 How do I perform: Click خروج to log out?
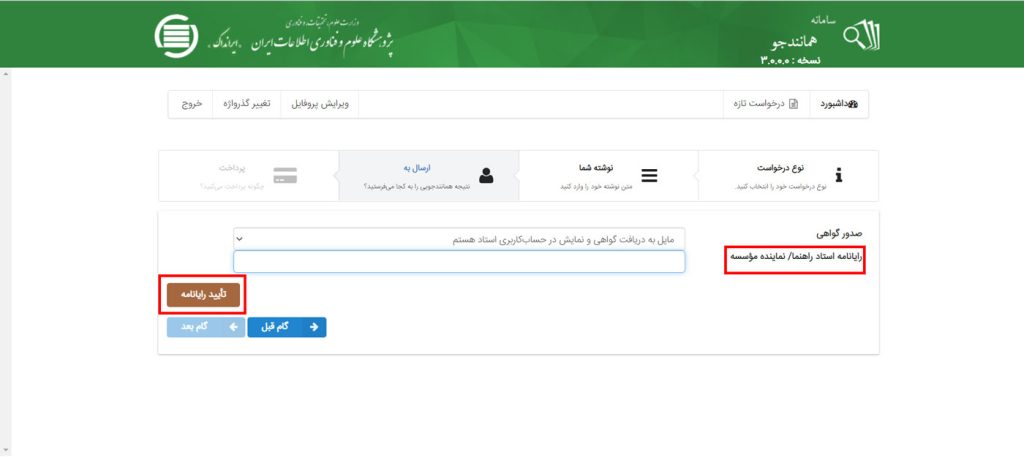click(x=191, y=104)
